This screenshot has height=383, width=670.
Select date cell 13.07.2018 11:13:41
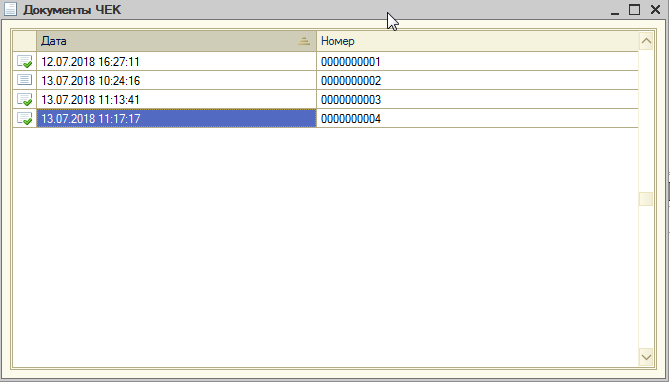point(176,100)
